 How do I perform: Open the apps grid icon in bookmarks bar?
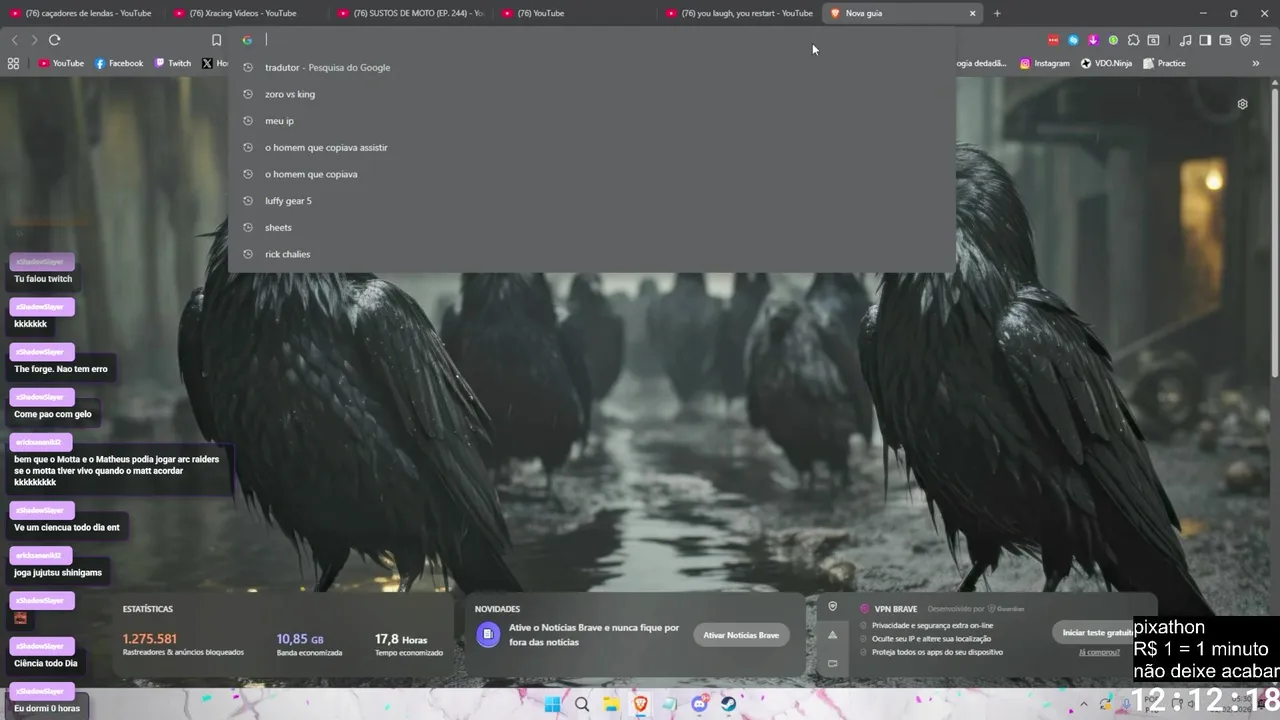point(13,63)
